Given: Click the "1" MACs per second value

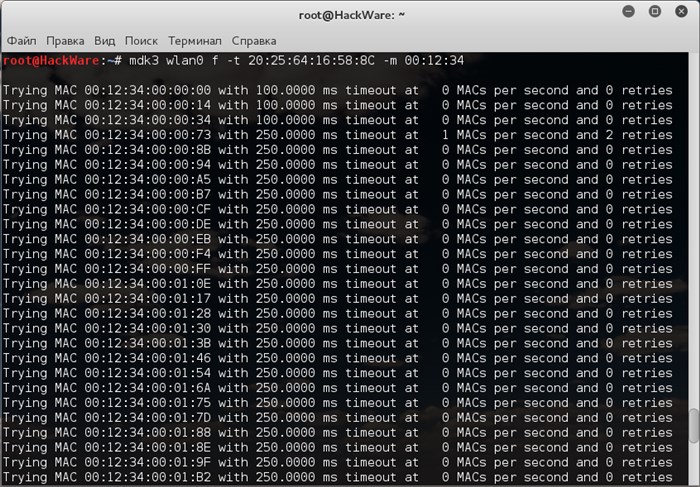Looking at the screenshot, I should [445, 135].
